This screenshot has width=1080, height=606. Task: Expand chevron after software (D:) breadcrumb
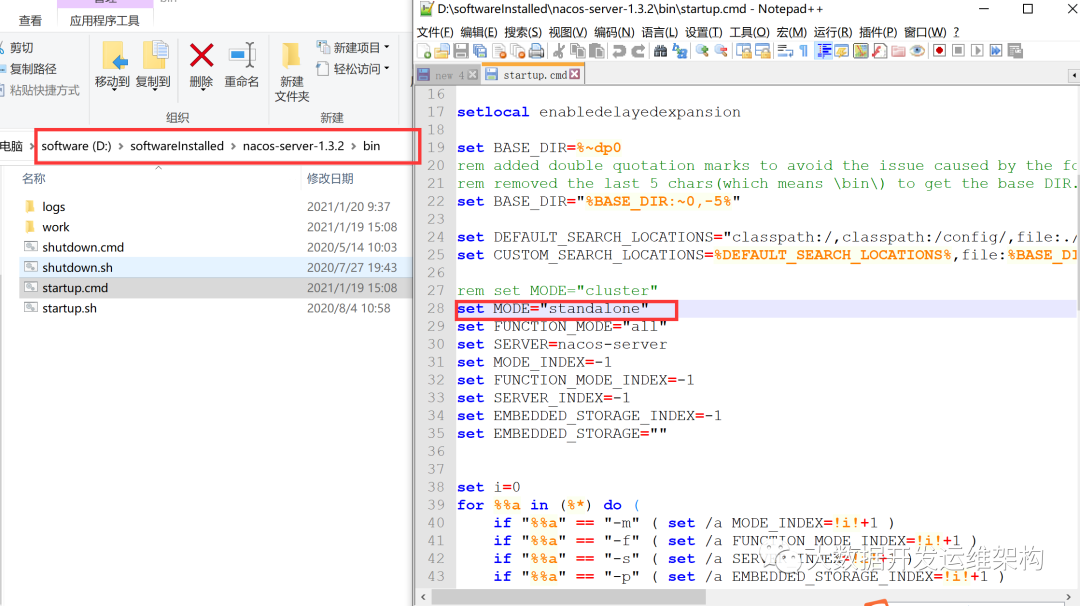click(x=121, y=146)
